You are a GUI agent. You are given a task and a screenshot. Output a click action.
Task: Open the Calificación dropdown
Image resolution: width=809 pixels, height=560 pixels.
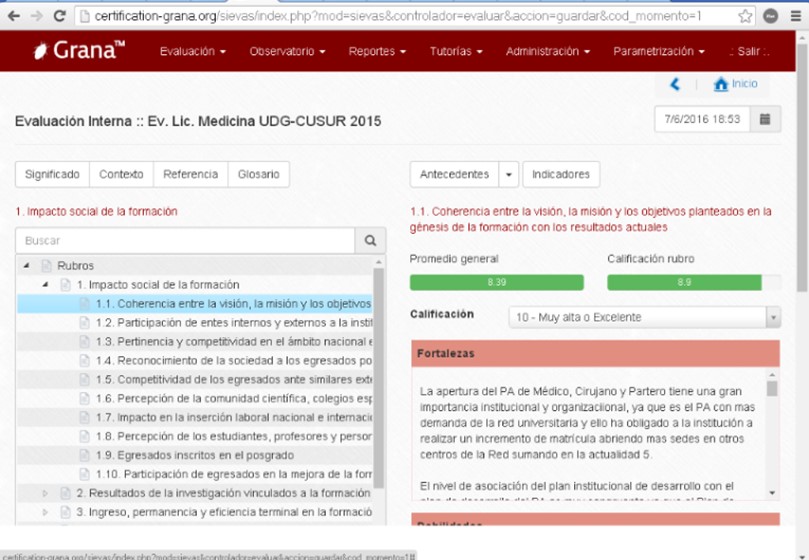coord(644,317)
